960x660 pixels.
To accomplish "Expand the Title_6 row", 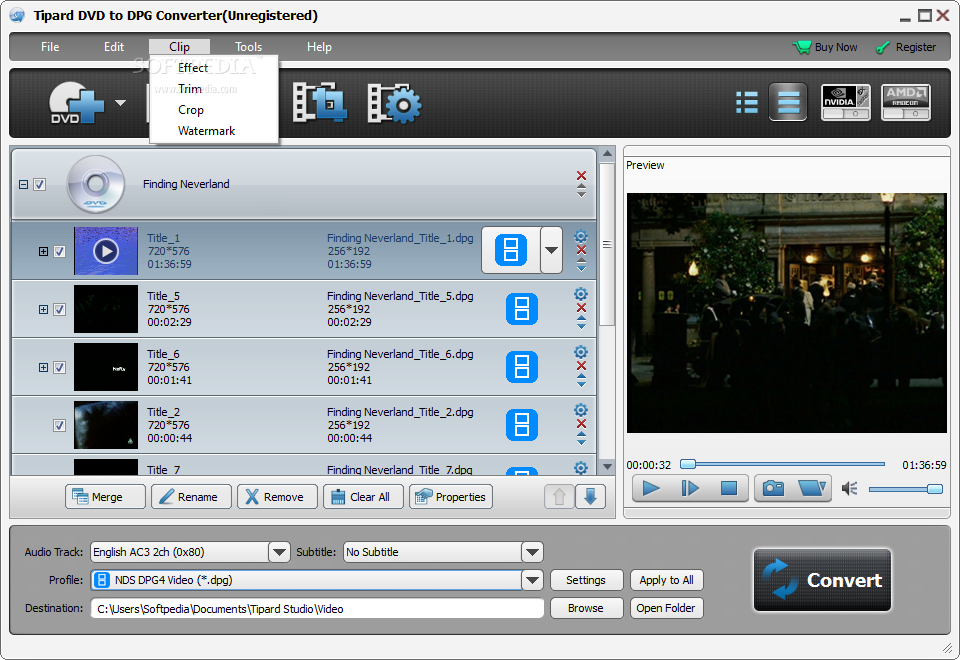I will [43, 368].
